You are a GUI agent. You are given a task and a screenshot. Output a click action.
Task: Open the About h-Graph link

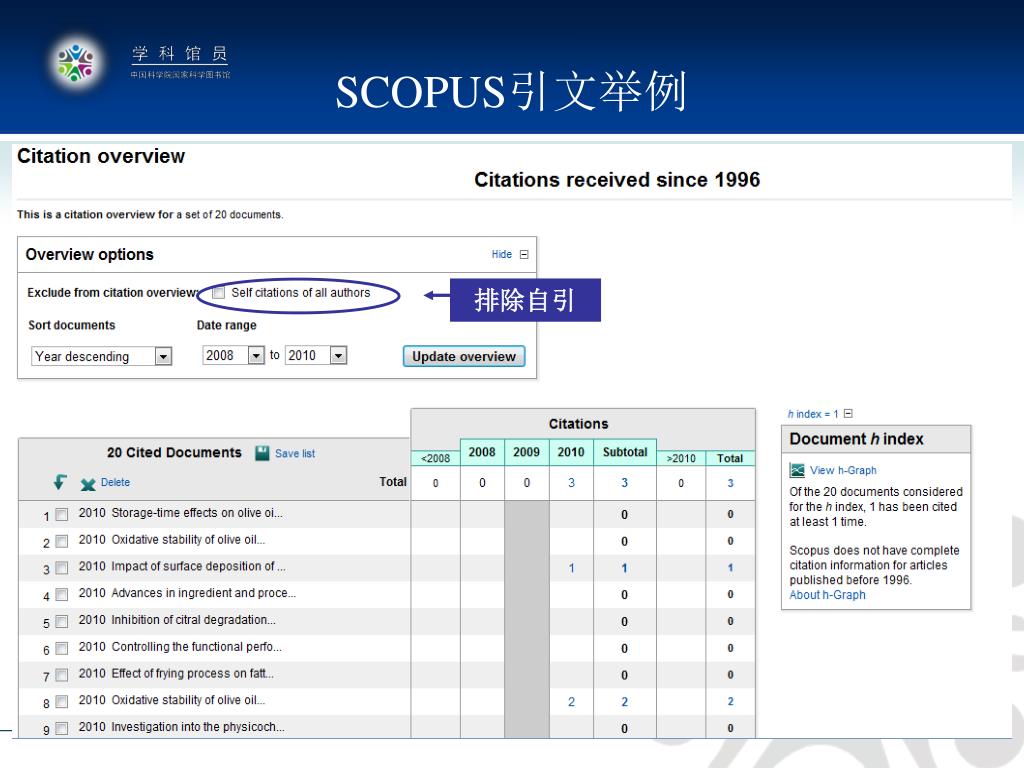tap(827, 595)
